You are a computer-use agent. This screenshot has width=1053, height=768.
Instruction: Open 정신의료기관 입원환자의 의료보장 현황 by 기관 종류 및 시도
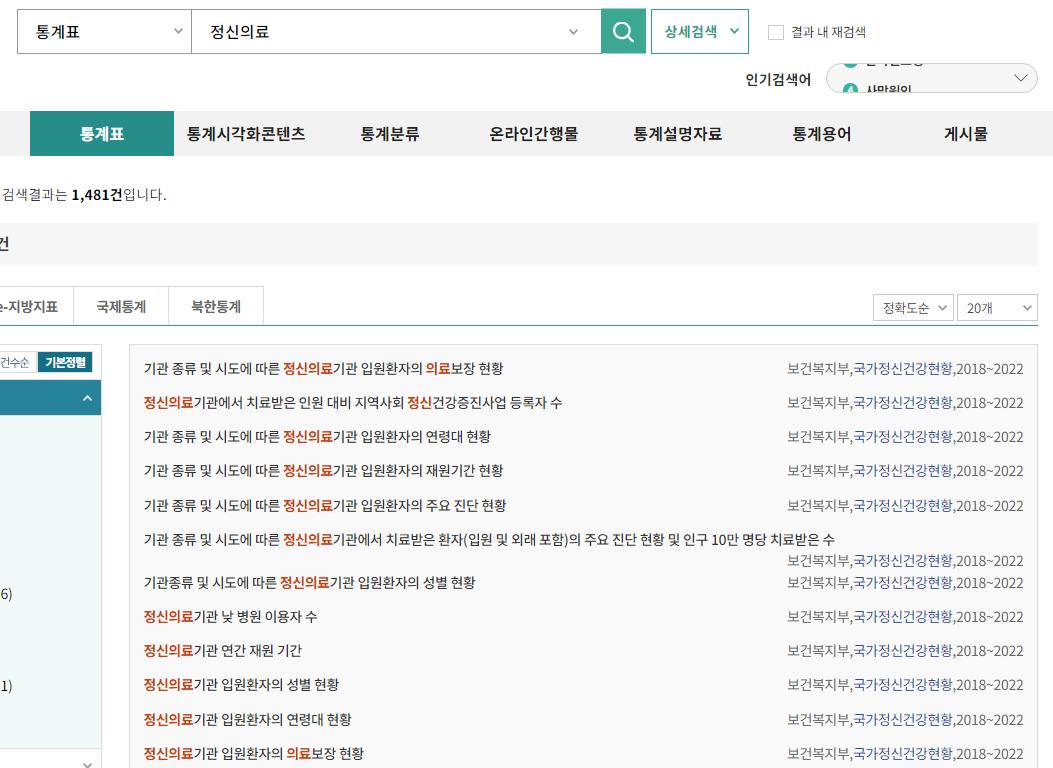(323, 369)
